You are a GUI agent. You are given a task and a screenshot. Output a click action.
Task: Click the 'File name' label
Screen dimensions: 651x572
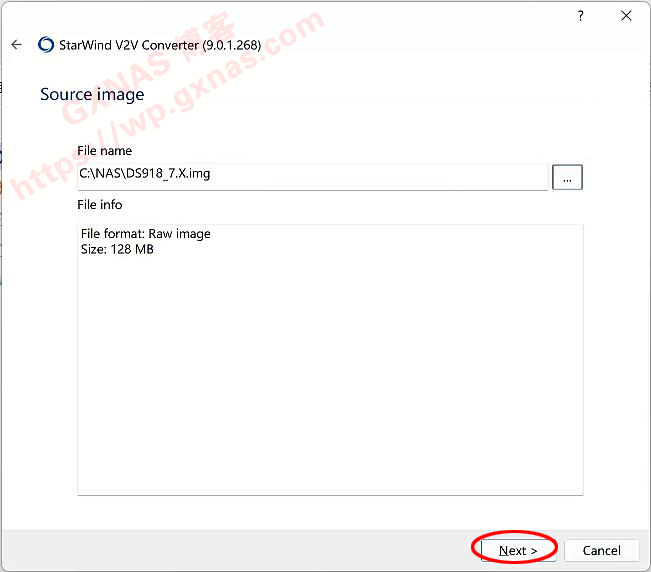[x=105, y=151]
